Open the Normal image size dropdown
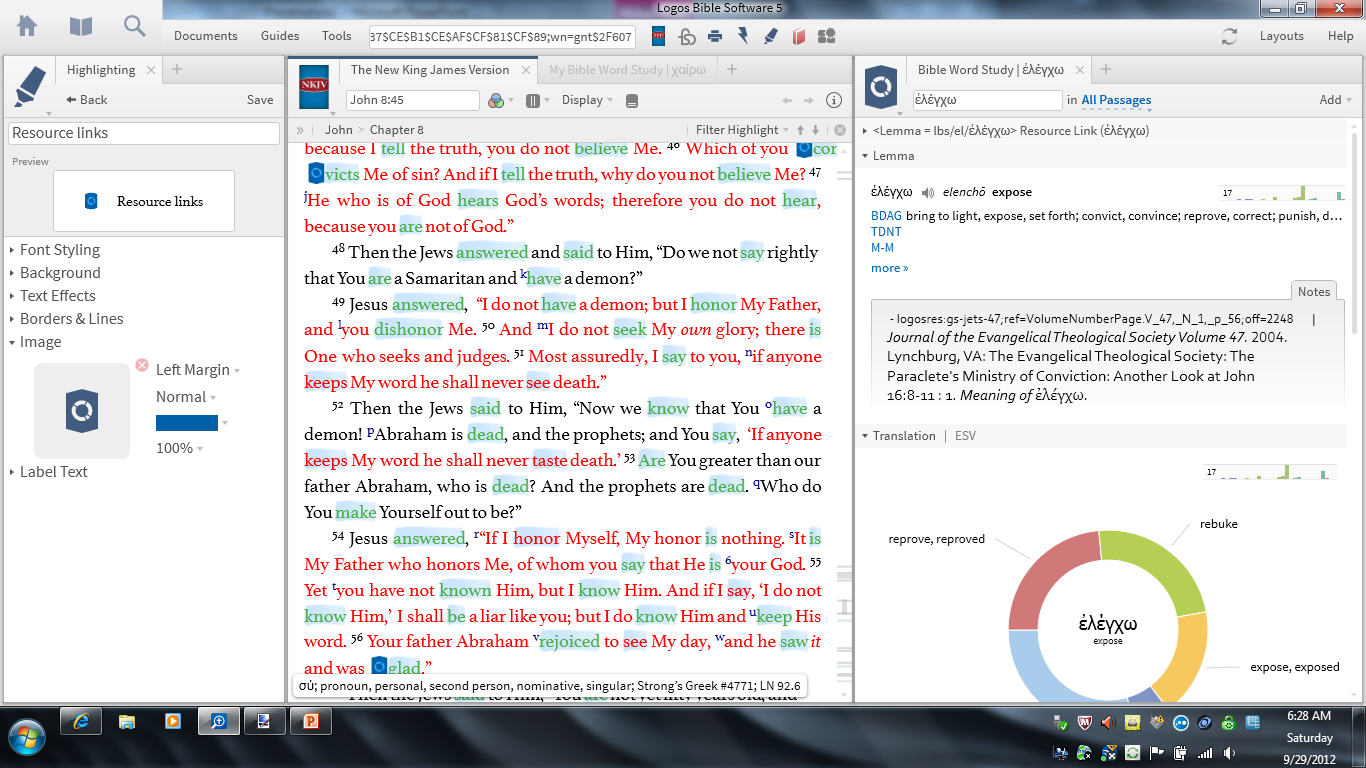The height and width of the screenshot is (768, 1366). point(186,397)
